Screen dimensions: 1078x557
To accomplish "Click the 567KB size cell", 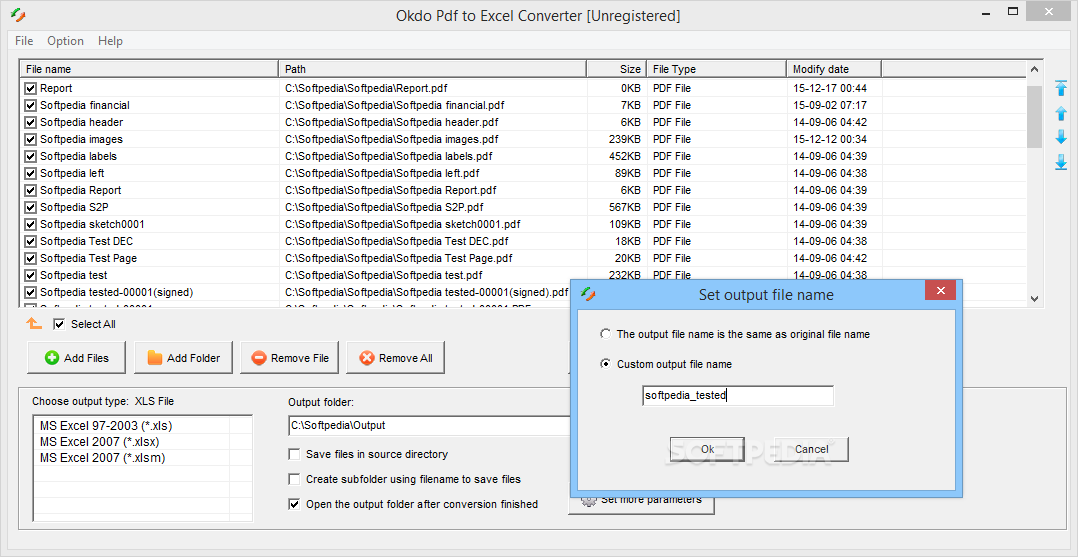I will [624, 207].
